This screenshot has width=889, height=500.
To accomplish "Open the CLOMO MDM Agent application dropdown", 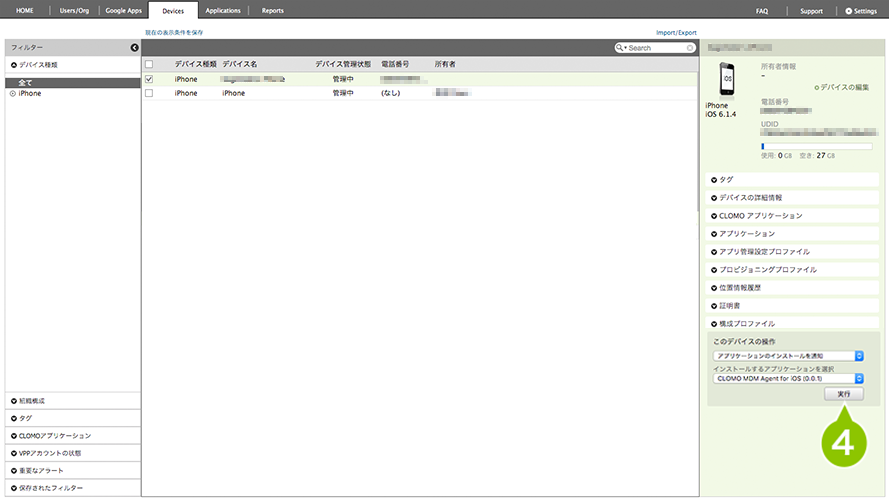I will [789, 378].
